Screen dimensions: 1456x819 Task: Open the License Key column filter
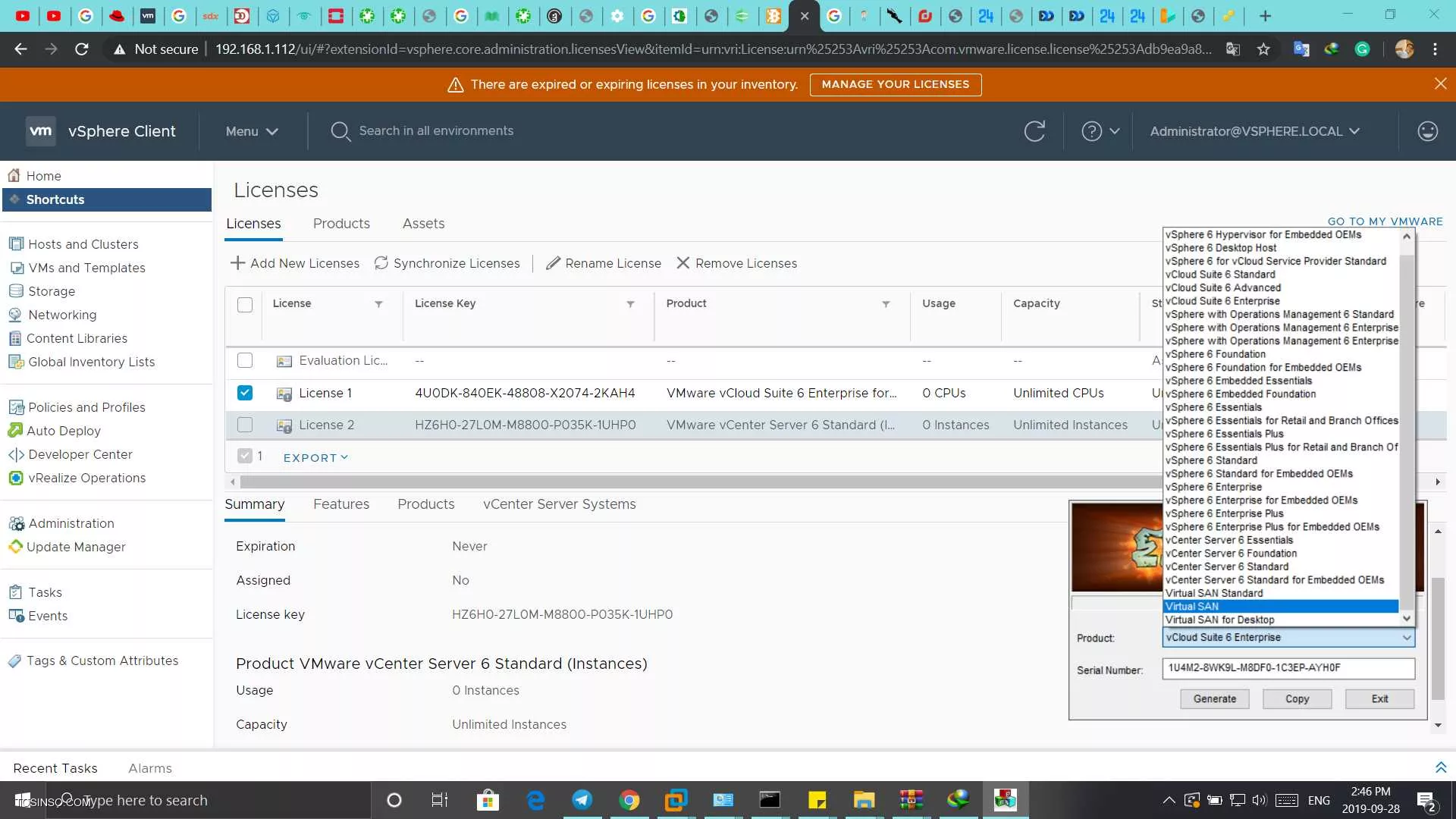click(x=630, y=304)
